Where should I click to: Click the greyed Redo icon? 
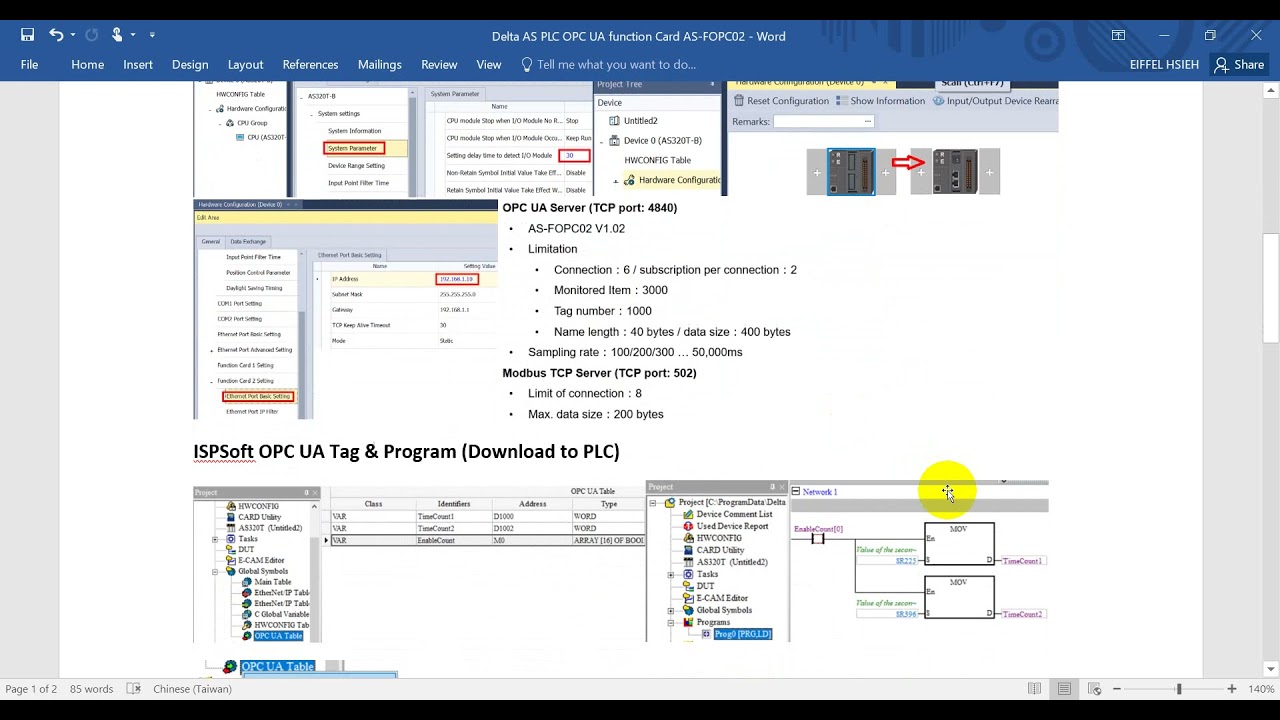coord(92,35)
